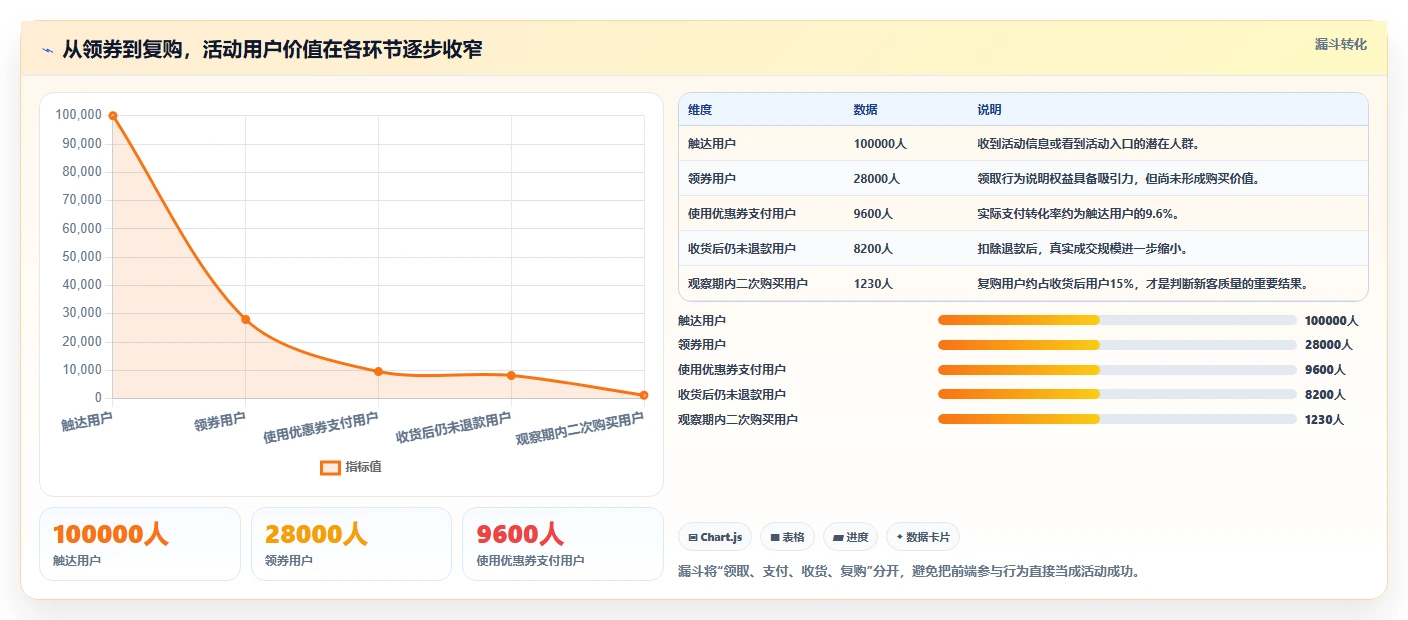Click the 表格 tag chip
This screenshot has height=620, width=1408.
pyautogui.click(x=788, y=537)
